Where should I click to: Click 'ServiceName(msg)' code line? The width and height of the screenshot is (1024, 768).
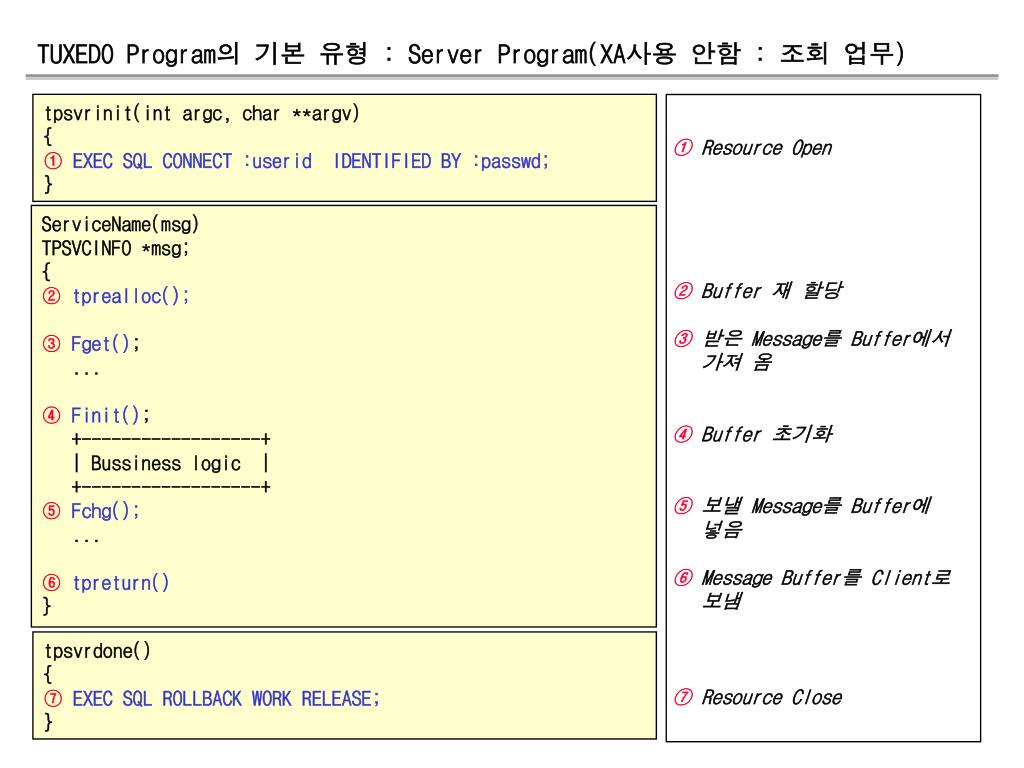point(120,225)
